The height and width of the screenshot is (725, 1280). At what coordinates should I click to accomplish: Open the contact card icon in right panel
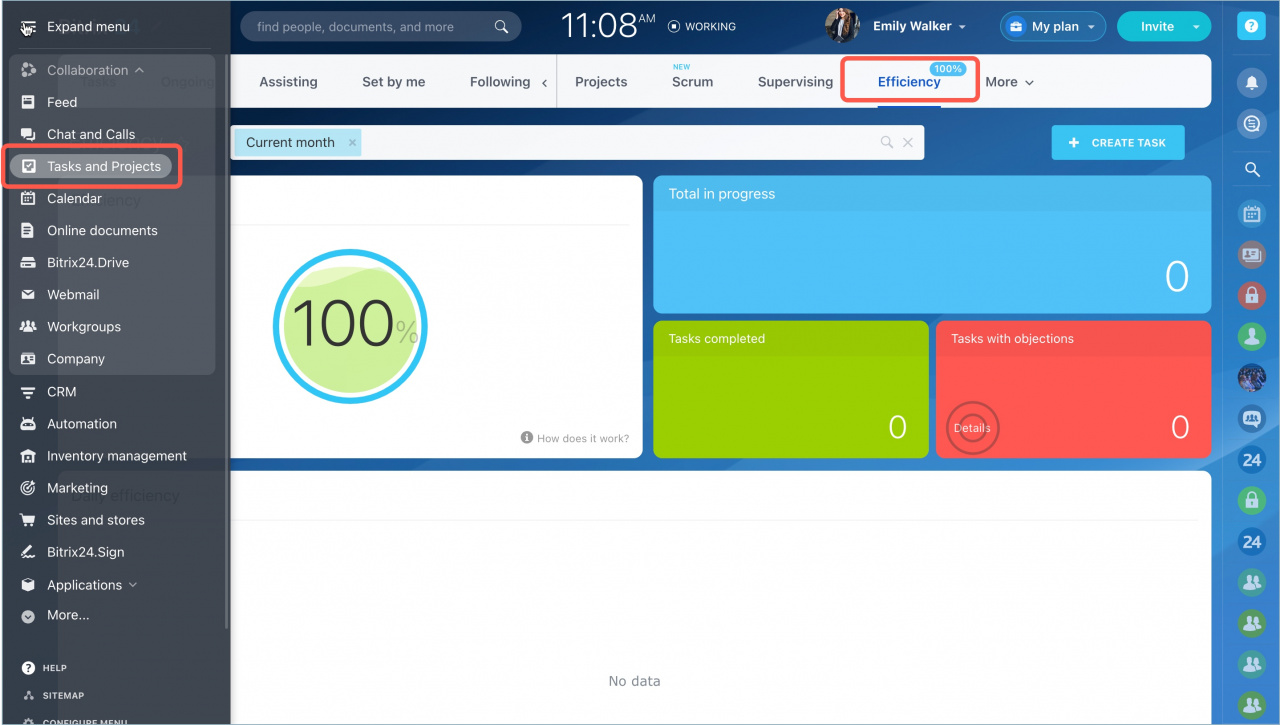coord(1252,254)
